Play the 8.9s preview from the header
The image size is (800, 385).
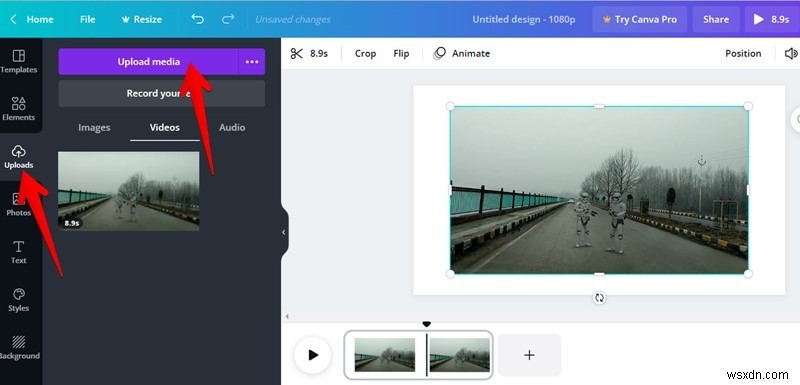coord(771,19)
